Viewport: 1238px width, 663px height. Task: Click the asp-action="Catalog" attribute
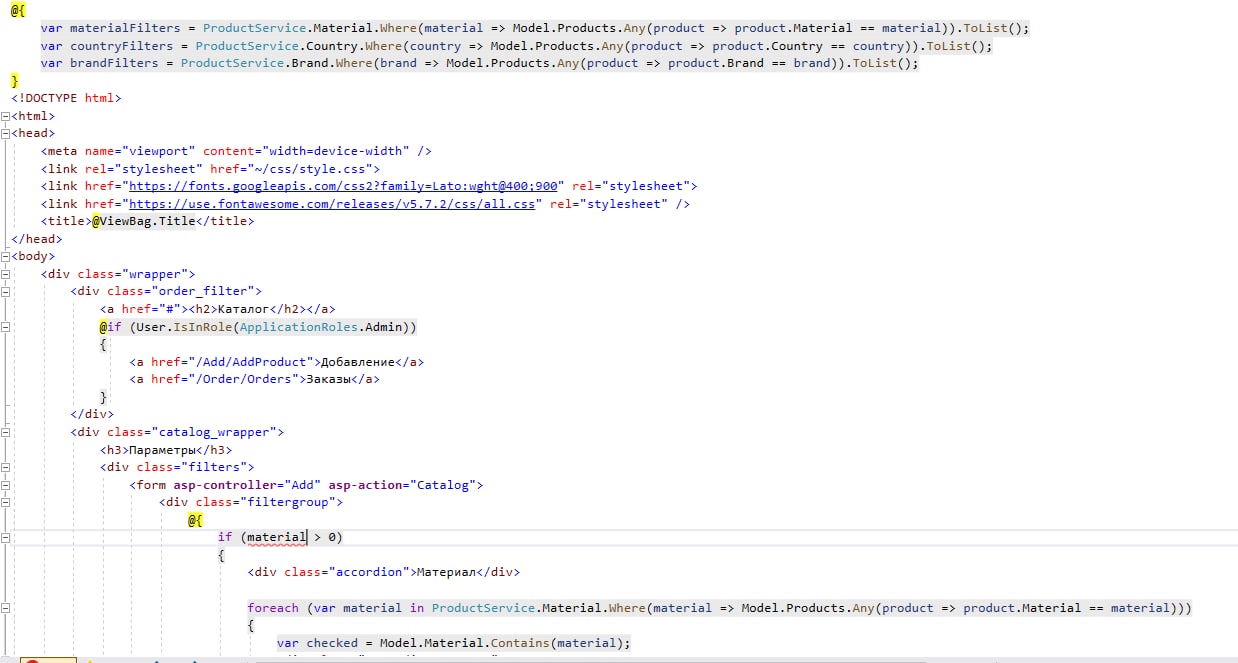point(402,485)
